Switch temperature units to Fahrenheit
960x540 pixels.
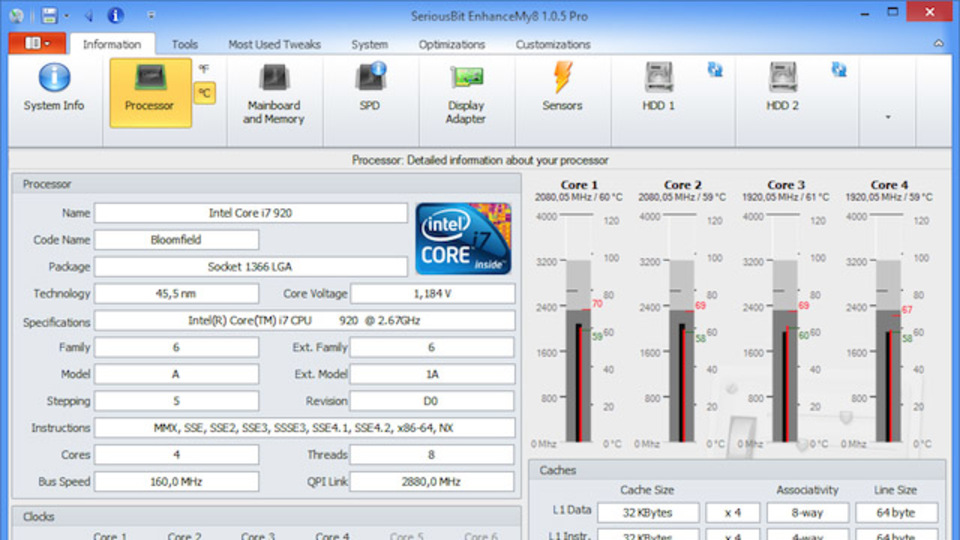click(204, 69)
